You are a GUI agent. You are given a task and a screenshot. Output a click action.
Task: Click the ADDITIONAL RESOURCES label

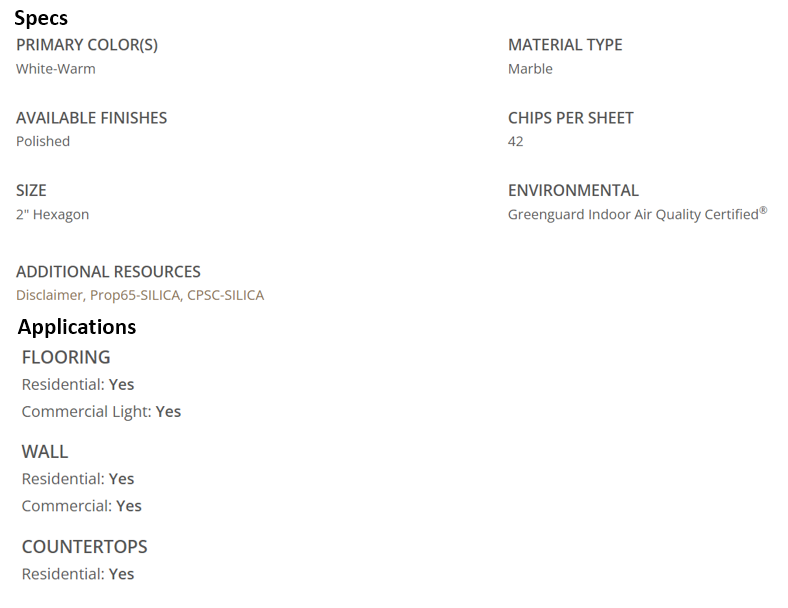108,271
